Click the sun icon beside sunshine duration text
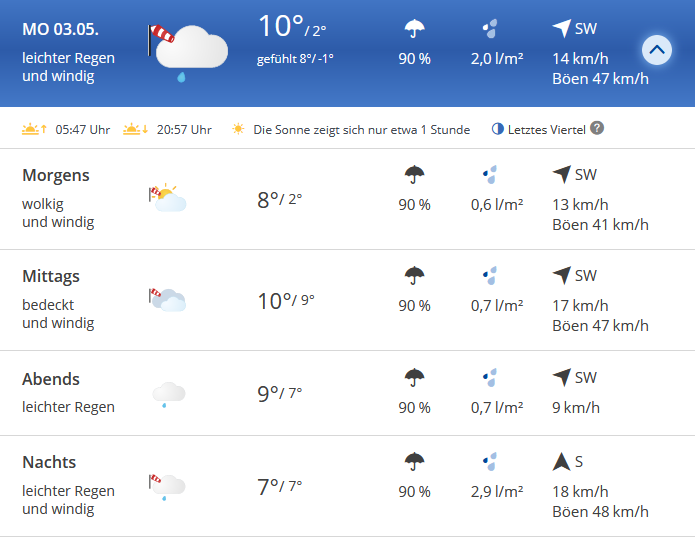Image resolution: width=695 pixels, height=537 pixels. 238,129
